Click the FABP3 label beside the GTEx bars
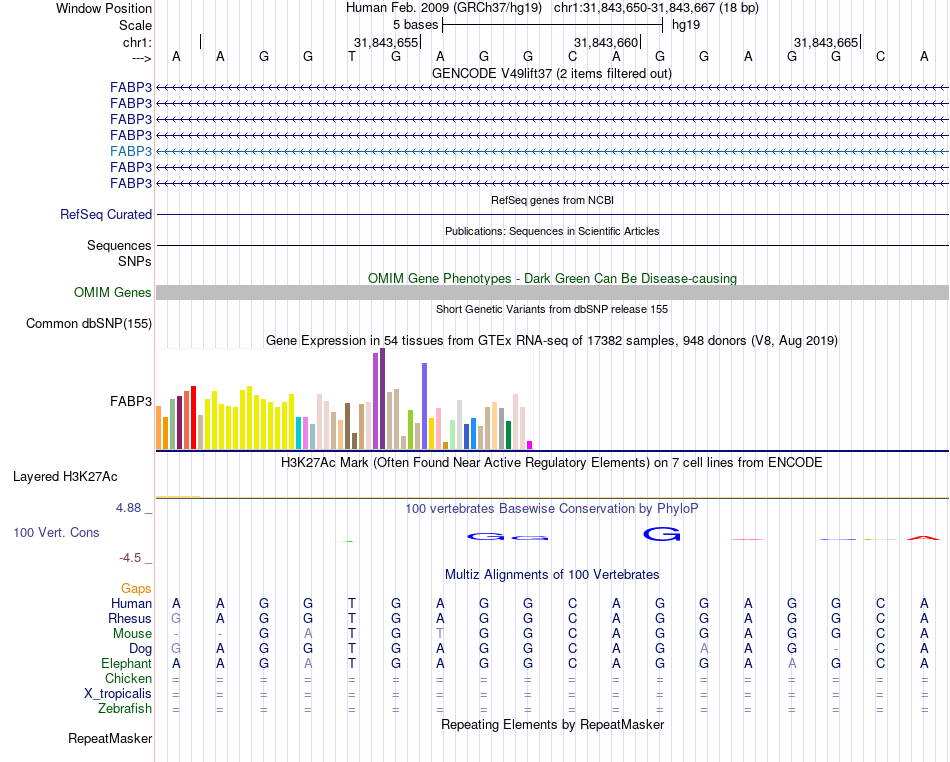The image size is (950, 762). click(131, 402)
